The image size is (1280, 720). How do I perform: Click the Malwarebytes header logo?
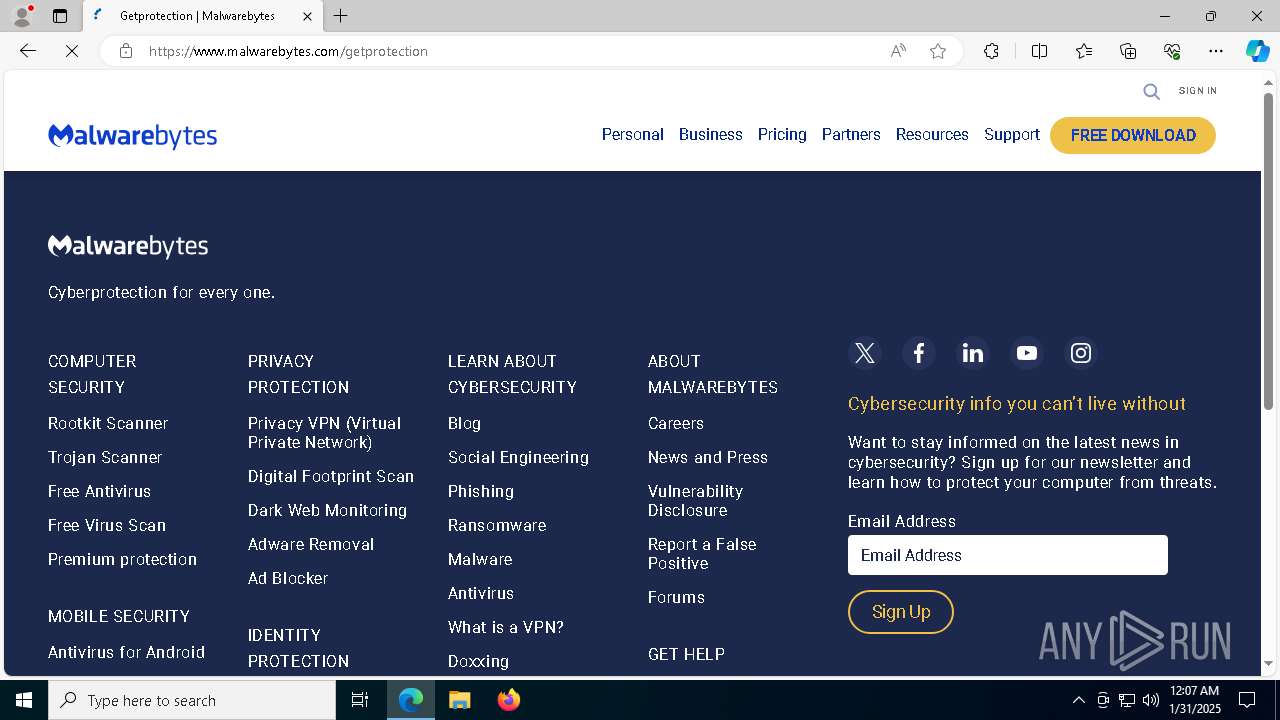click(x=132, y=135)
